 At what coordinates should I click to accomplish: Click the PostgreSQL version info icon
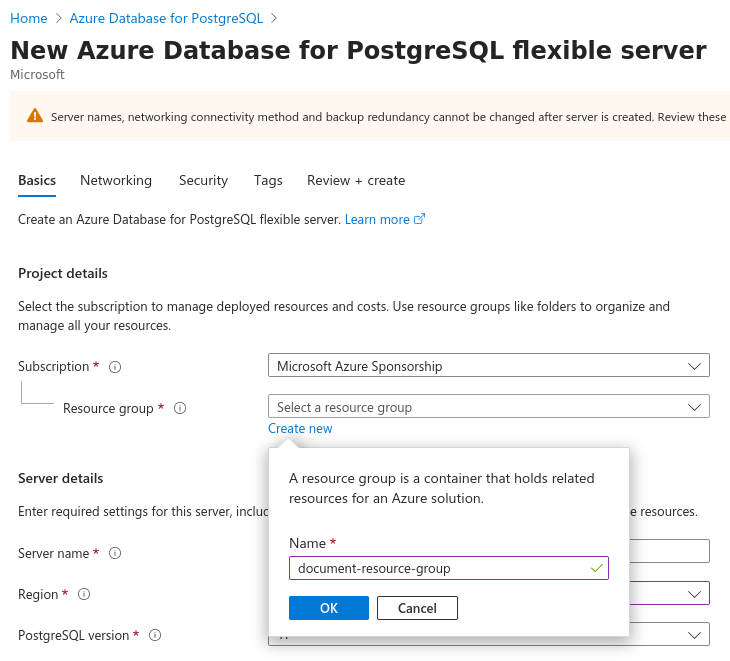coord(155,635)
